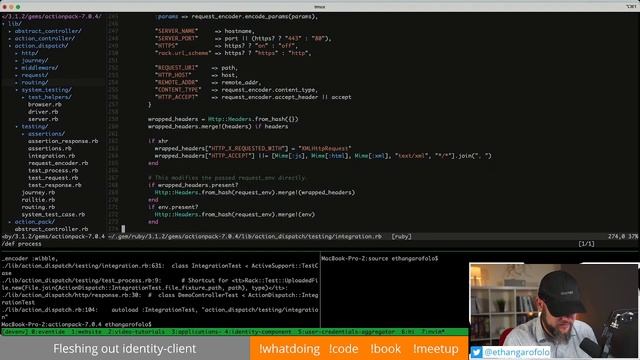Open system_test_case.rb file
640x360 pixels.
coord(53,215)
